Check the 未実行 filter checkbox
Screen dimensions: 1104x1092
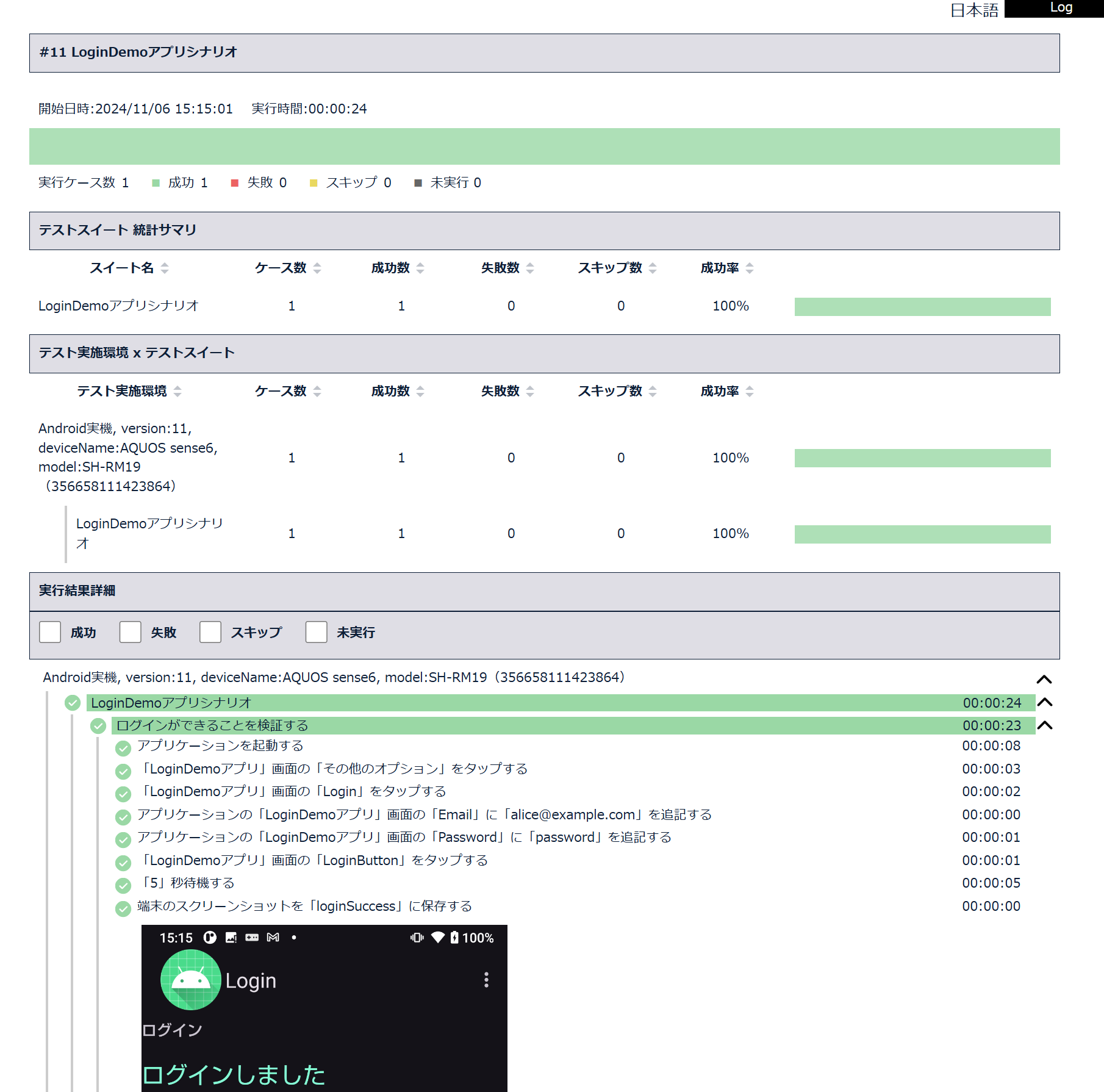coord(317,632)
